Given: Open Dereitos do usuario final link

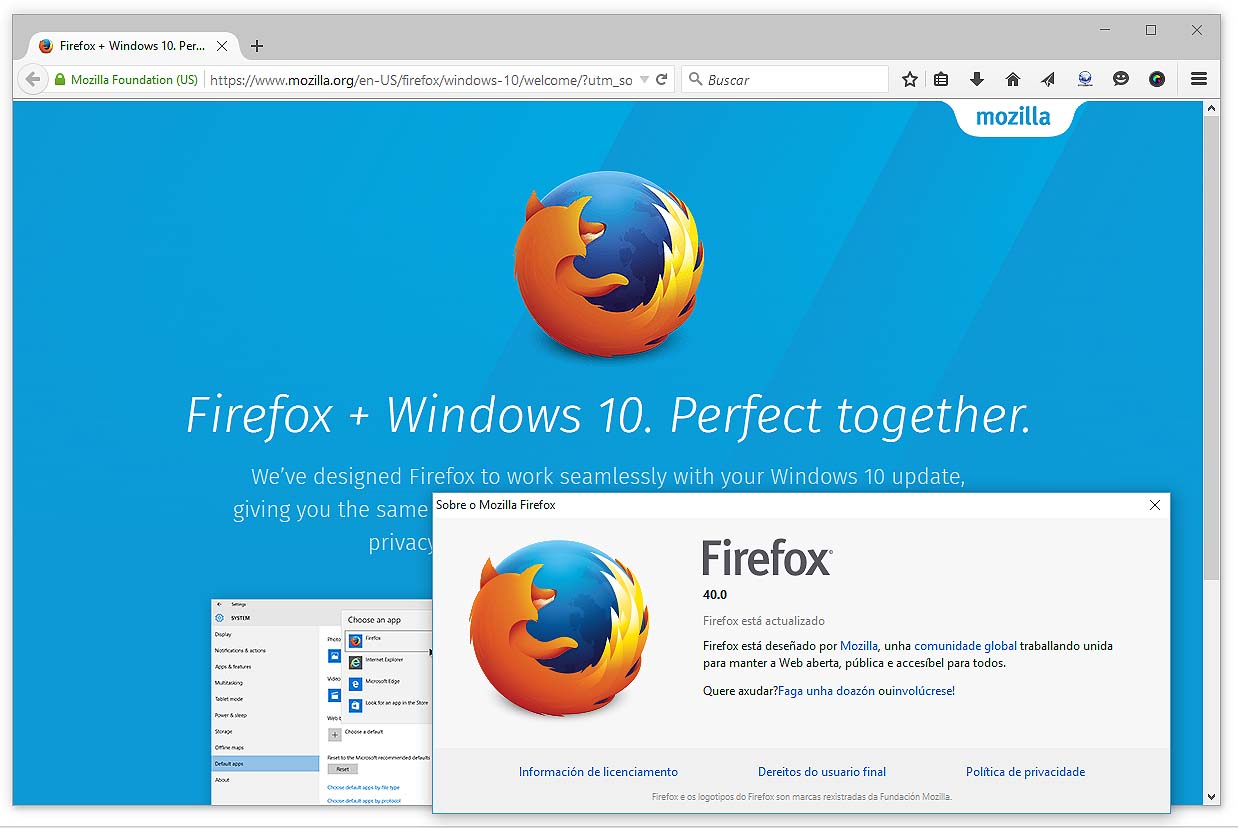Looking at the screenshot, I should point(822,772).
